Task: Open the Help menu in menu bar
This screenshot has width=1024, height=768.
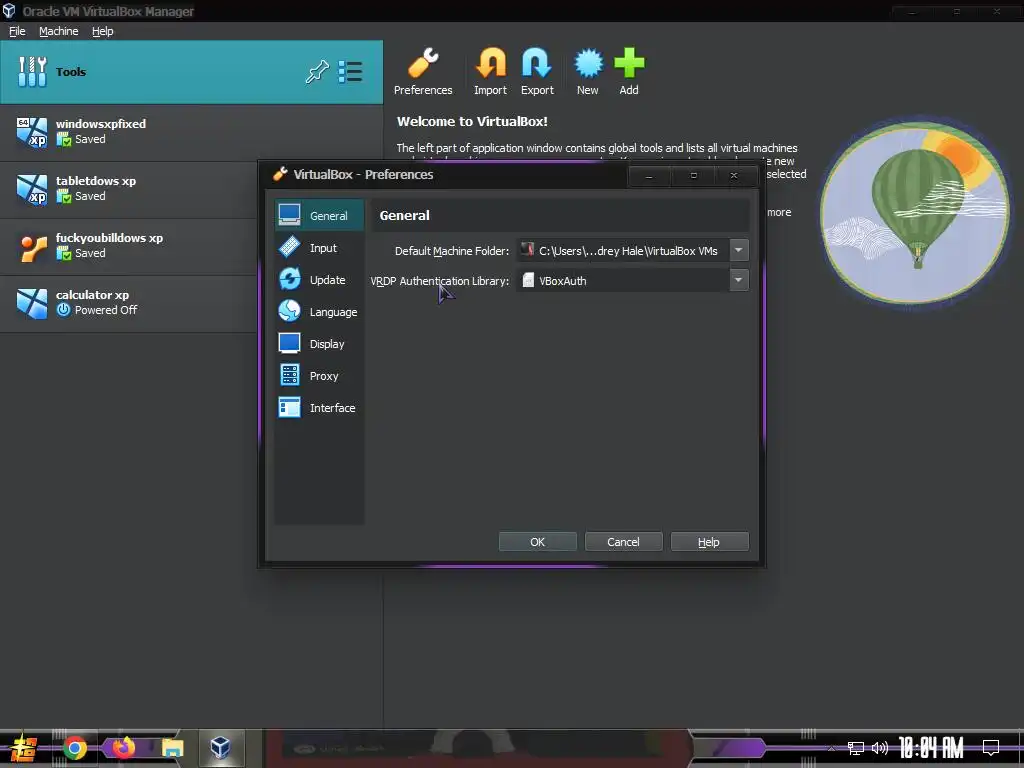Action: coord(103,31)
